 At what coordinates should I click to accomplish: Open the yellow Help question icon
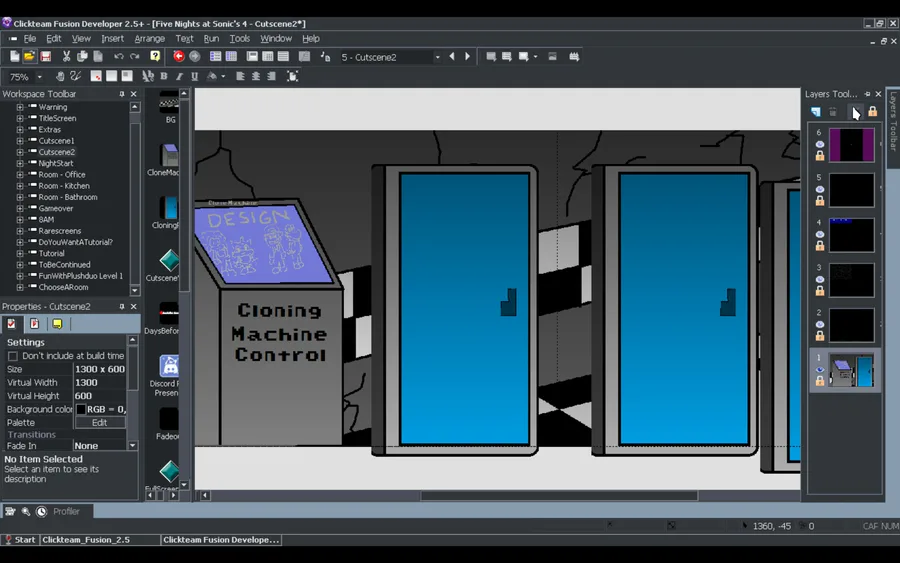[x=155, y=56]
